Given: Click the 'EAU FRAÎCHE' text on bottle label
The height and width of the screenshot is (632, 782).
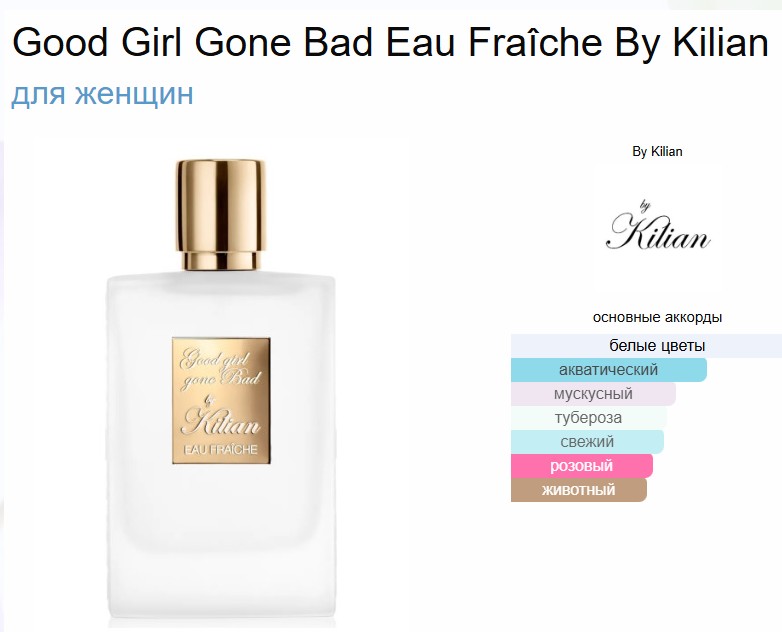Looking at the screenshot, I should 220,449.
